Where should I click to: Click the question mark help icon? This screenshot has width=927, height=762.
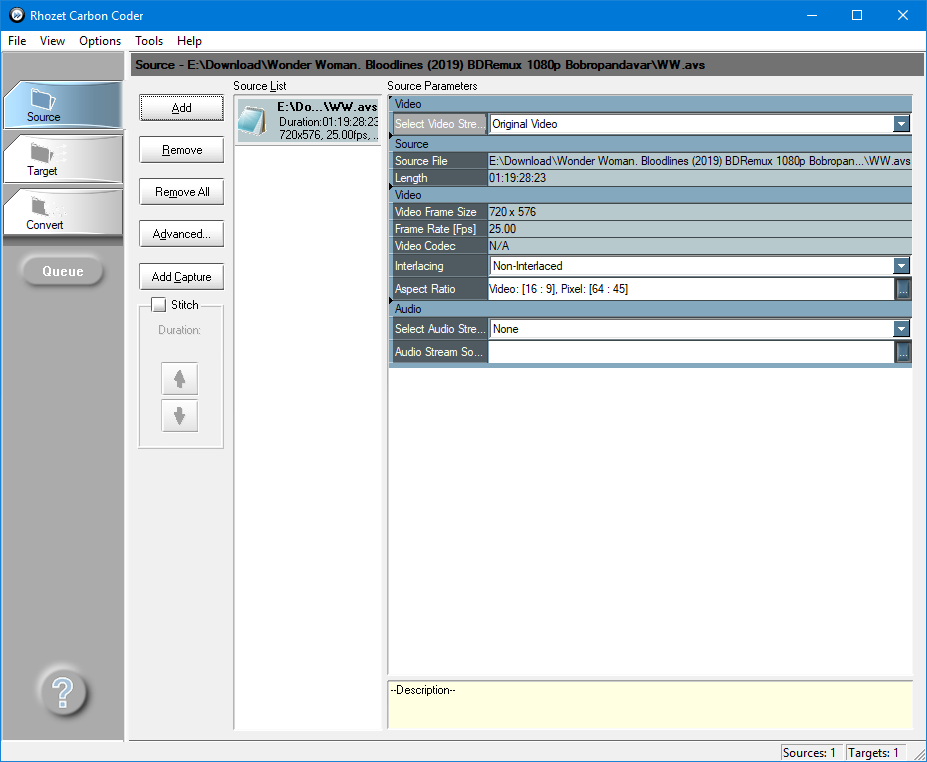coord(62,691)
